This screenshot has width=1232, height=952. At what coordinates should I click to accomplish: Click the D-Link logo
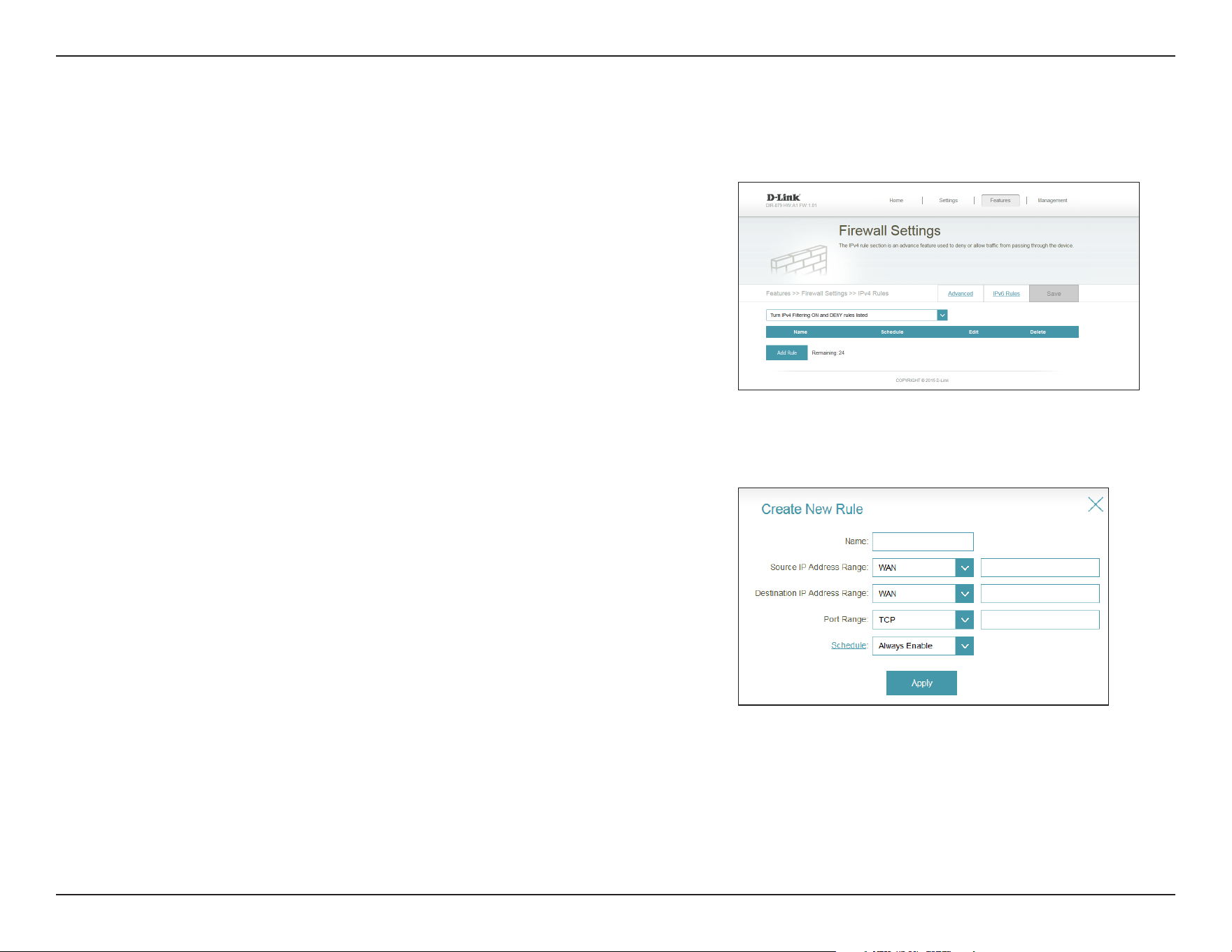pyautogui.click(x=783, y=197)
